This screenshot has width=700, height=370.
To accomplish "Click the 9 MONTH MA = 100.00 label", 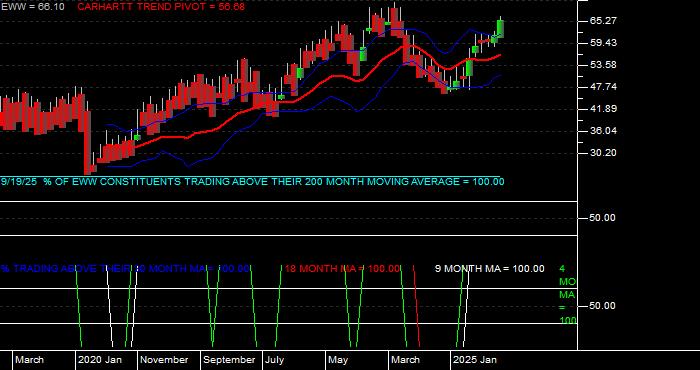I will click(x=490, y=269).
